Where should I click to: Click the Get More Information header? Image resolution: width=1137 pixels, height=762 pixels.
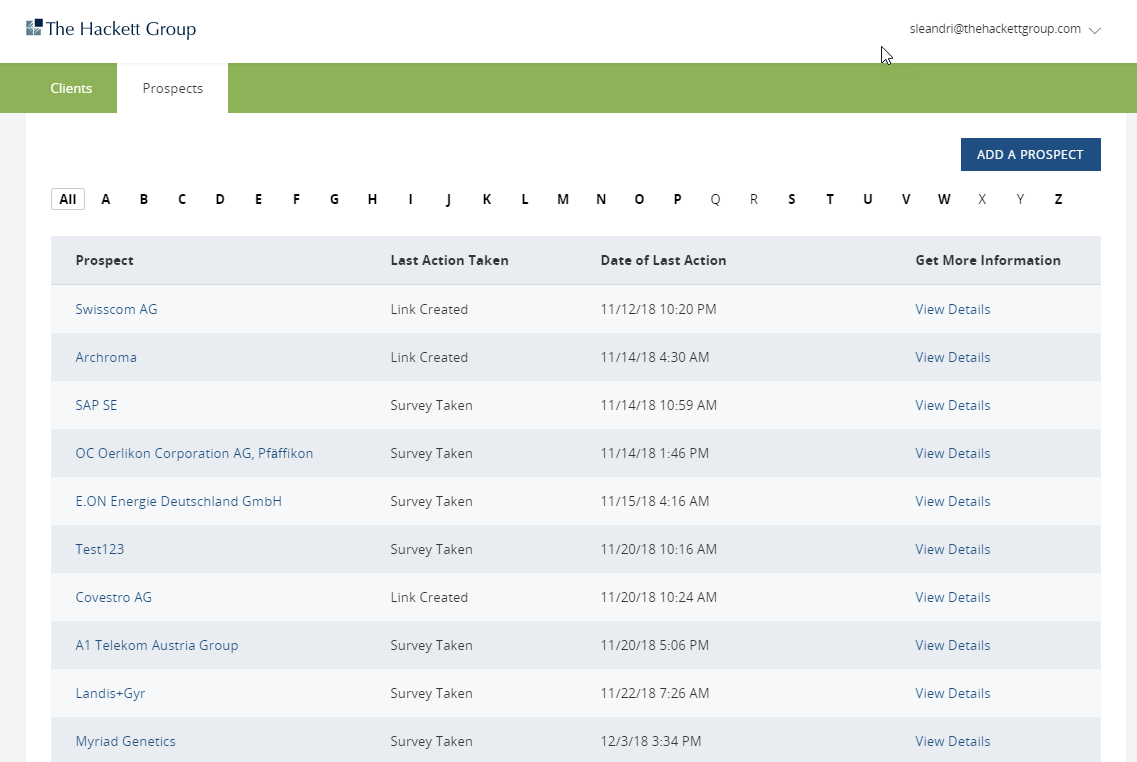click(x=988, y=260)
